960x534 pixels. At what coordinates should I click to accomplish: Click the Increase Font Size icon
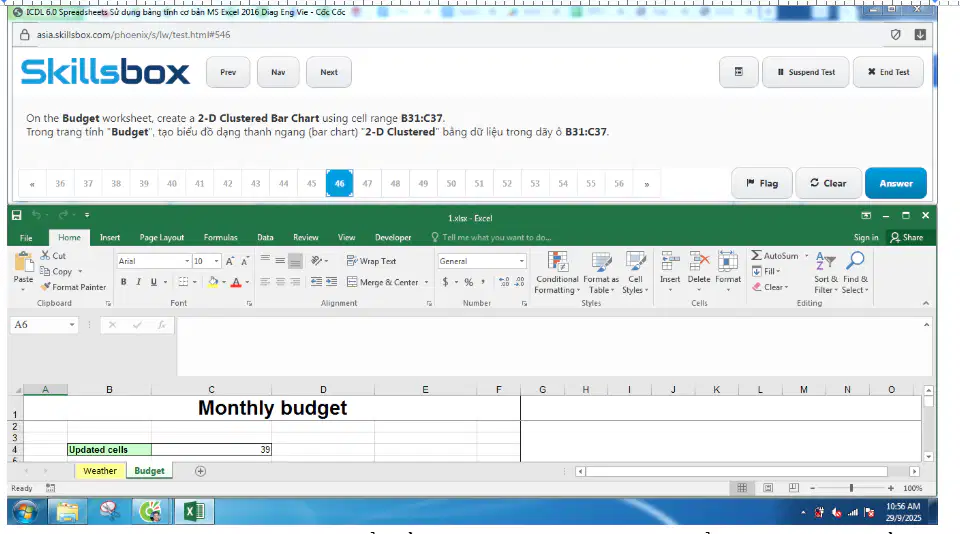[x=230, y=261]
